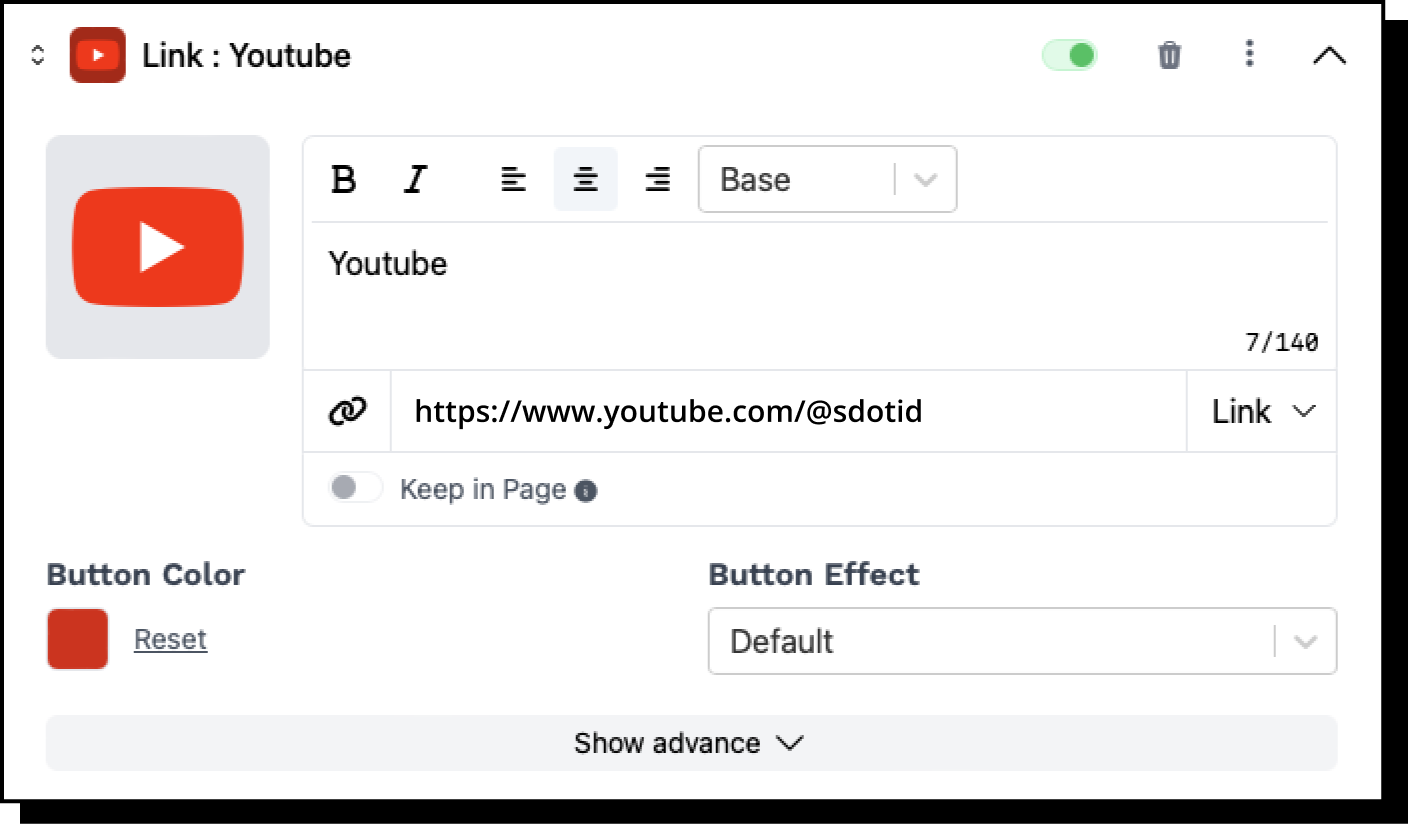Align text to the left

click(x=513, y=180)
